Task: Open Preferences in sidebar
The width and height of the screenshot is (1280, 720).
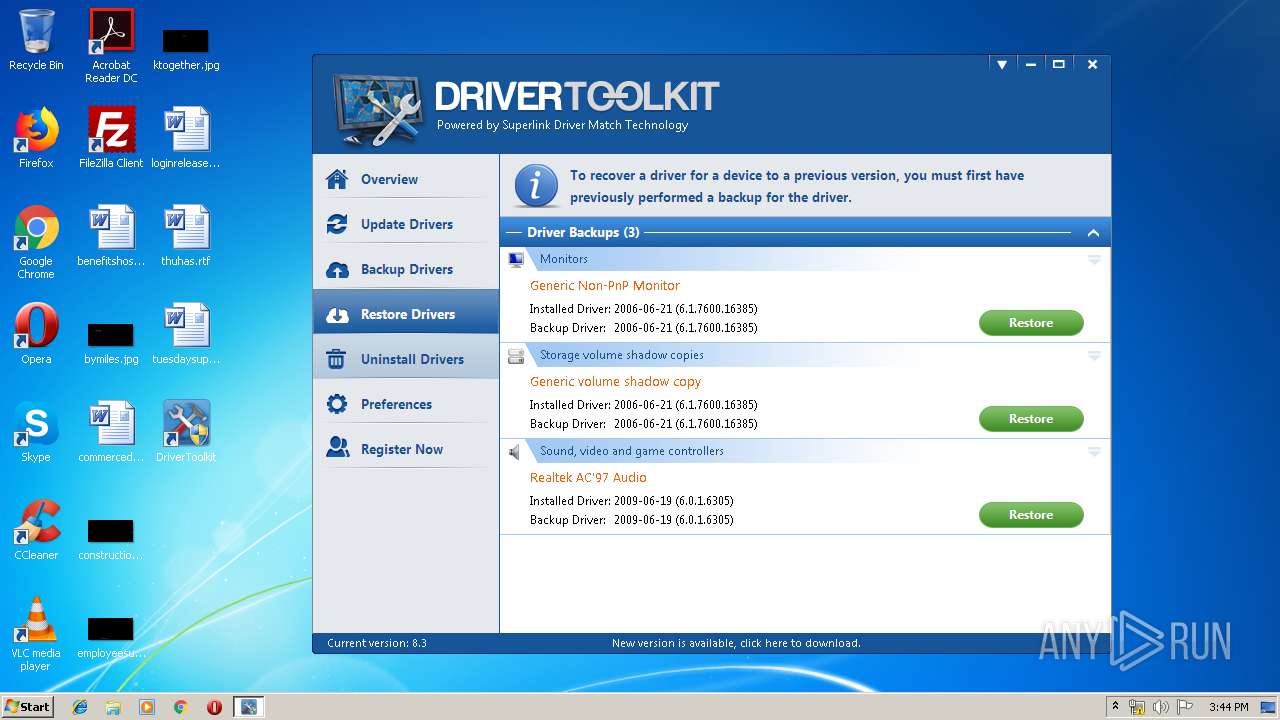Action: coord(406,404)
